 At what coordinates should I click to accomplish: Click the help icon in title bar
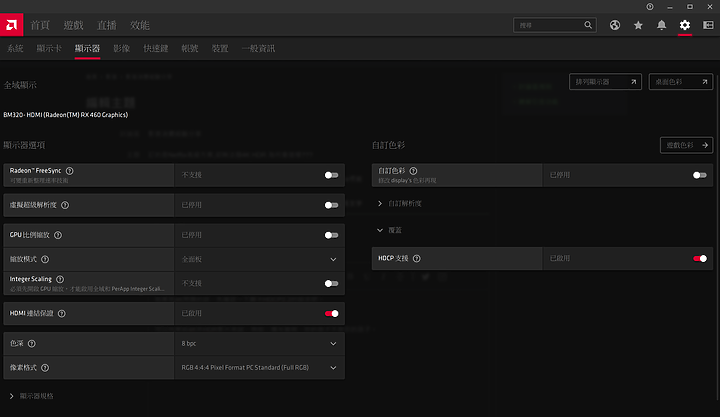click(650, 6)
